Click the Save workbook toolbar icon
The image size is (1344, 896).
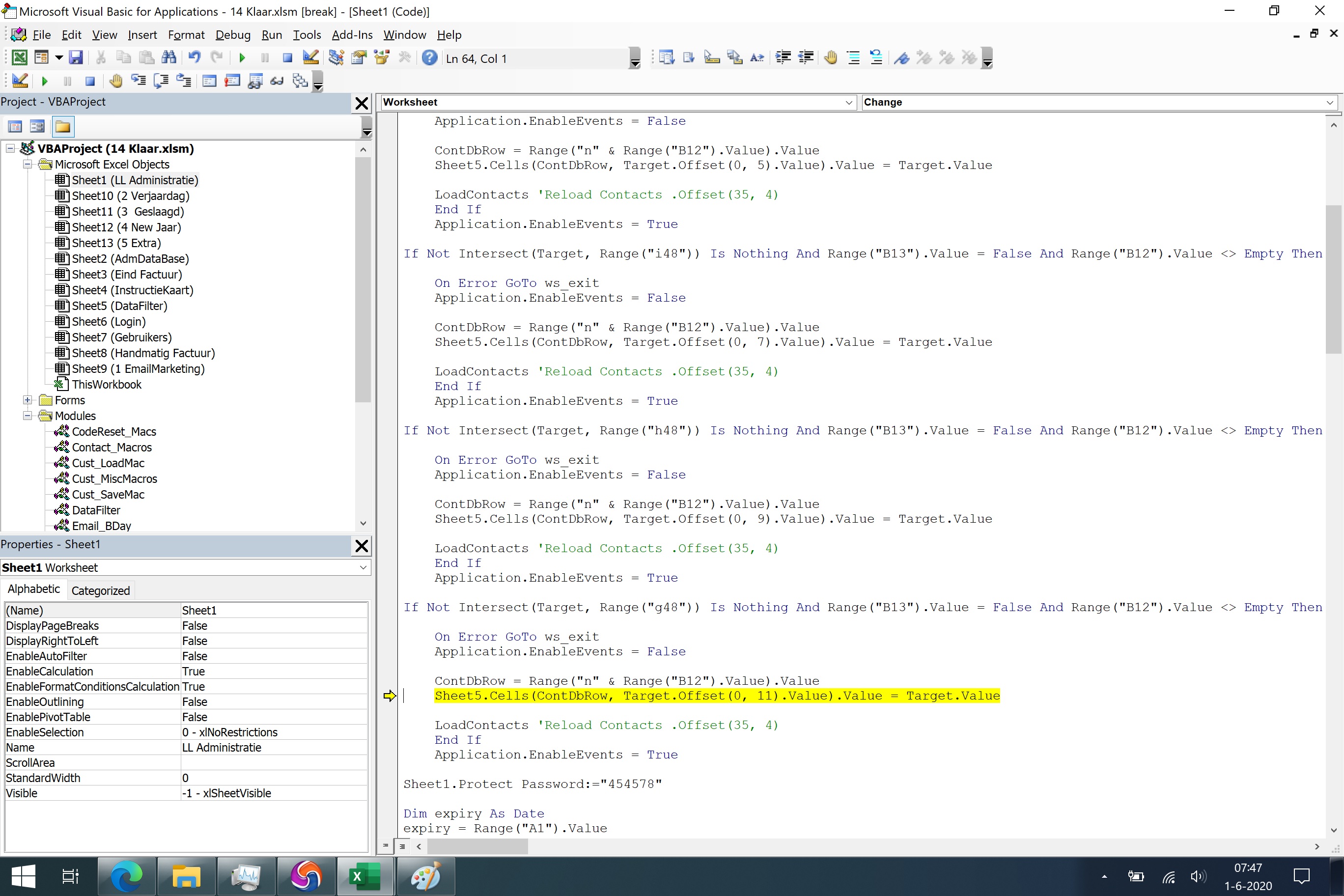pos(76,57)
